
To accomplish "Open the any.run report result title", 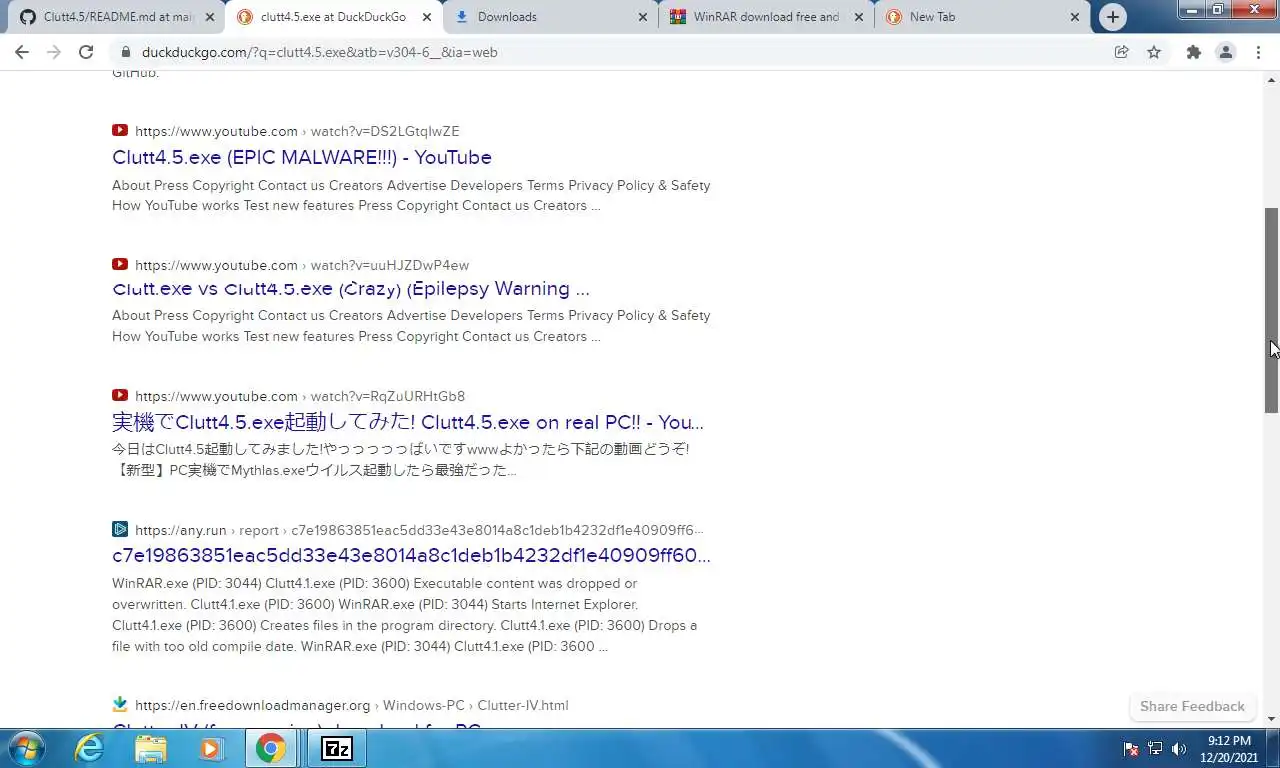I will click(411, 555).
